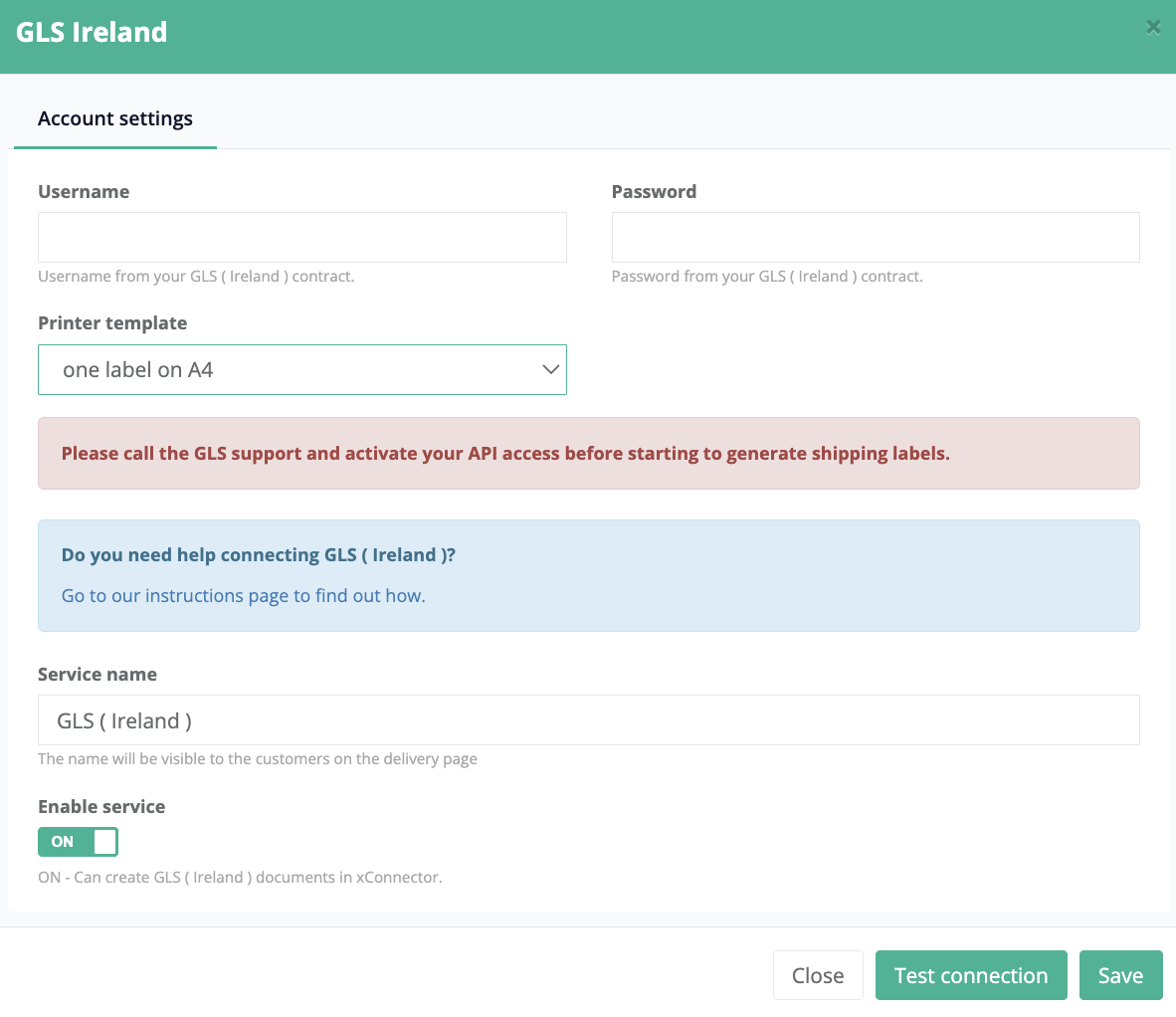
Task: Click the Username field label
Action: pos(84,192)
